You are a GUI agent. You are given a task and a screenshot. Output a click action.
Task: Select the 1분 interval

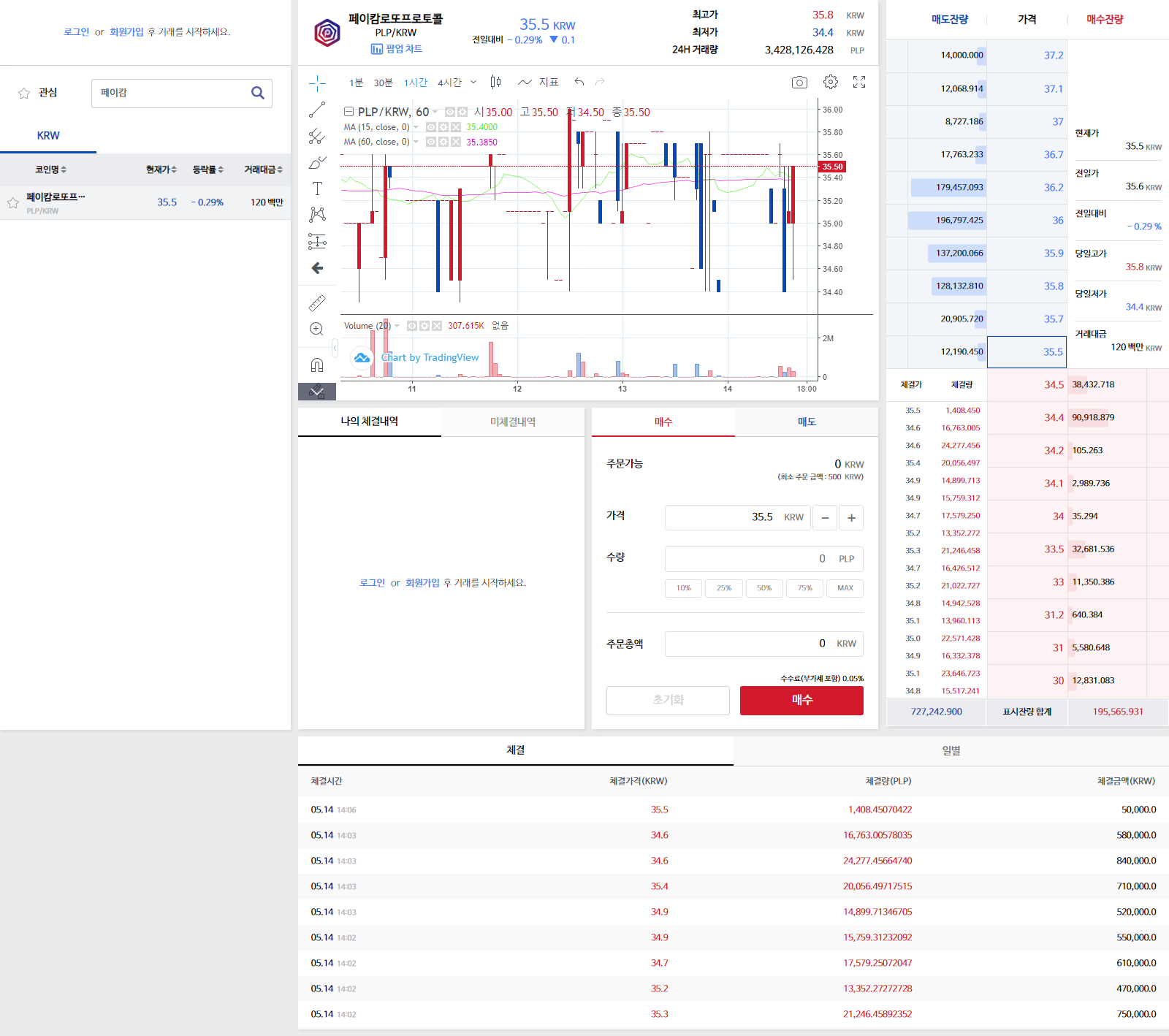[356, 83]
